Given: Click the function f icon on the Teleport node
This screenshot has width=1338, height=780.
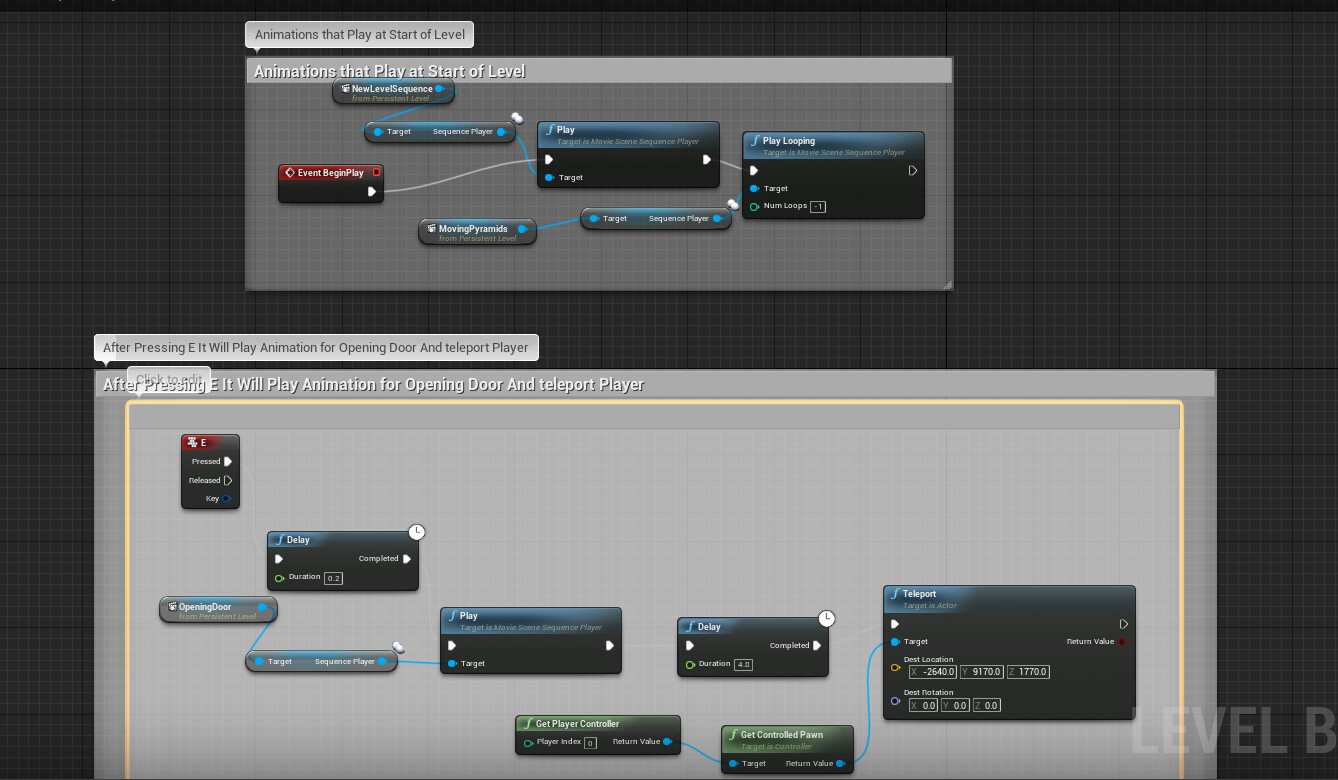Looking at the screenshot, I should tap(895, 594).
